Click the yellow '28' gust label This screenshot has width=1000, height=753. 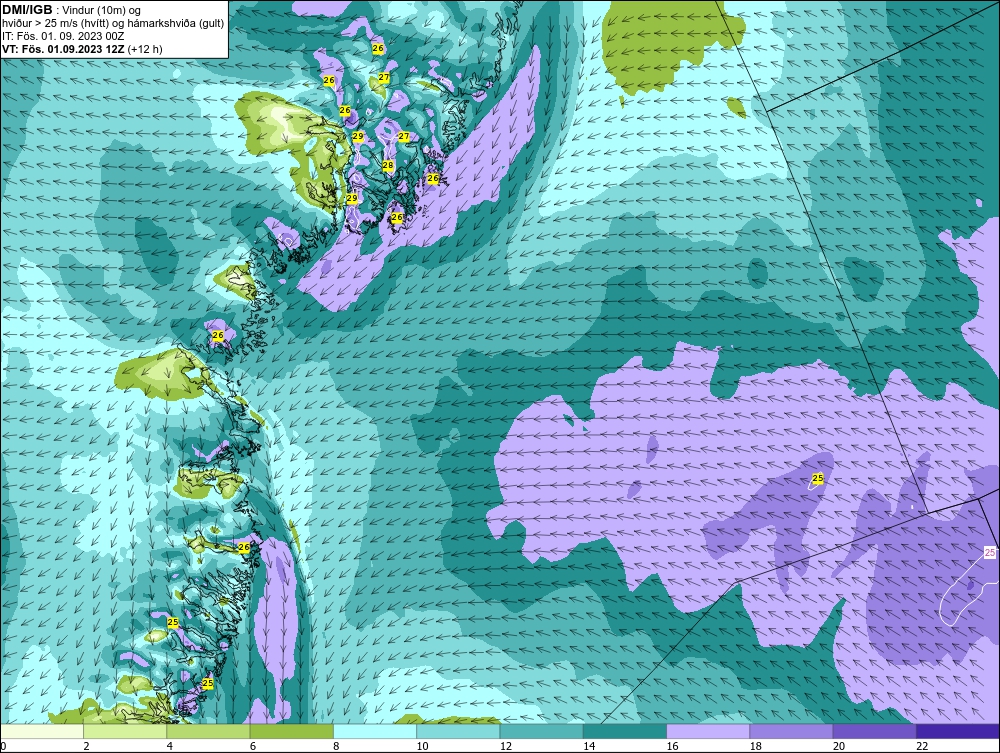tap(388, 166)
